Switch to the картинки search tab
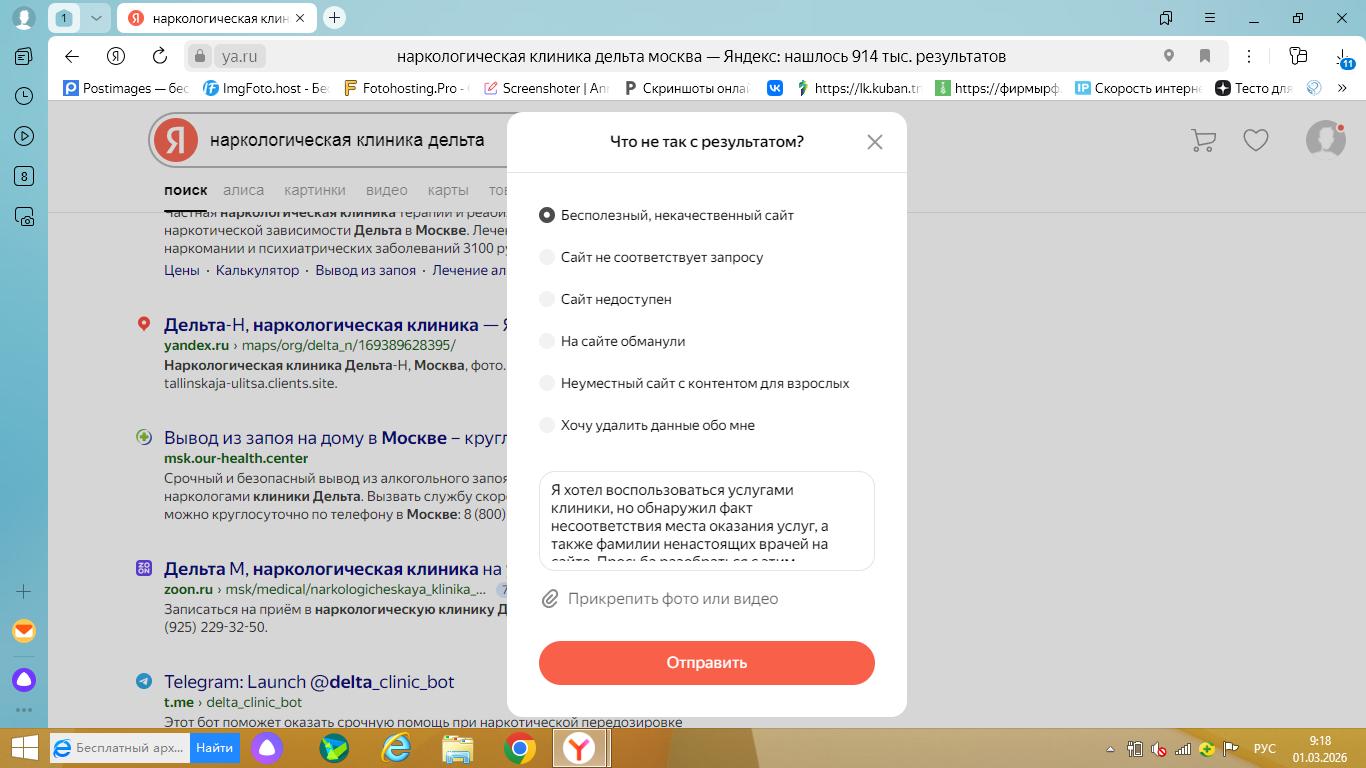The width and height of the screenshot is (1366, 768). point(315,190)
